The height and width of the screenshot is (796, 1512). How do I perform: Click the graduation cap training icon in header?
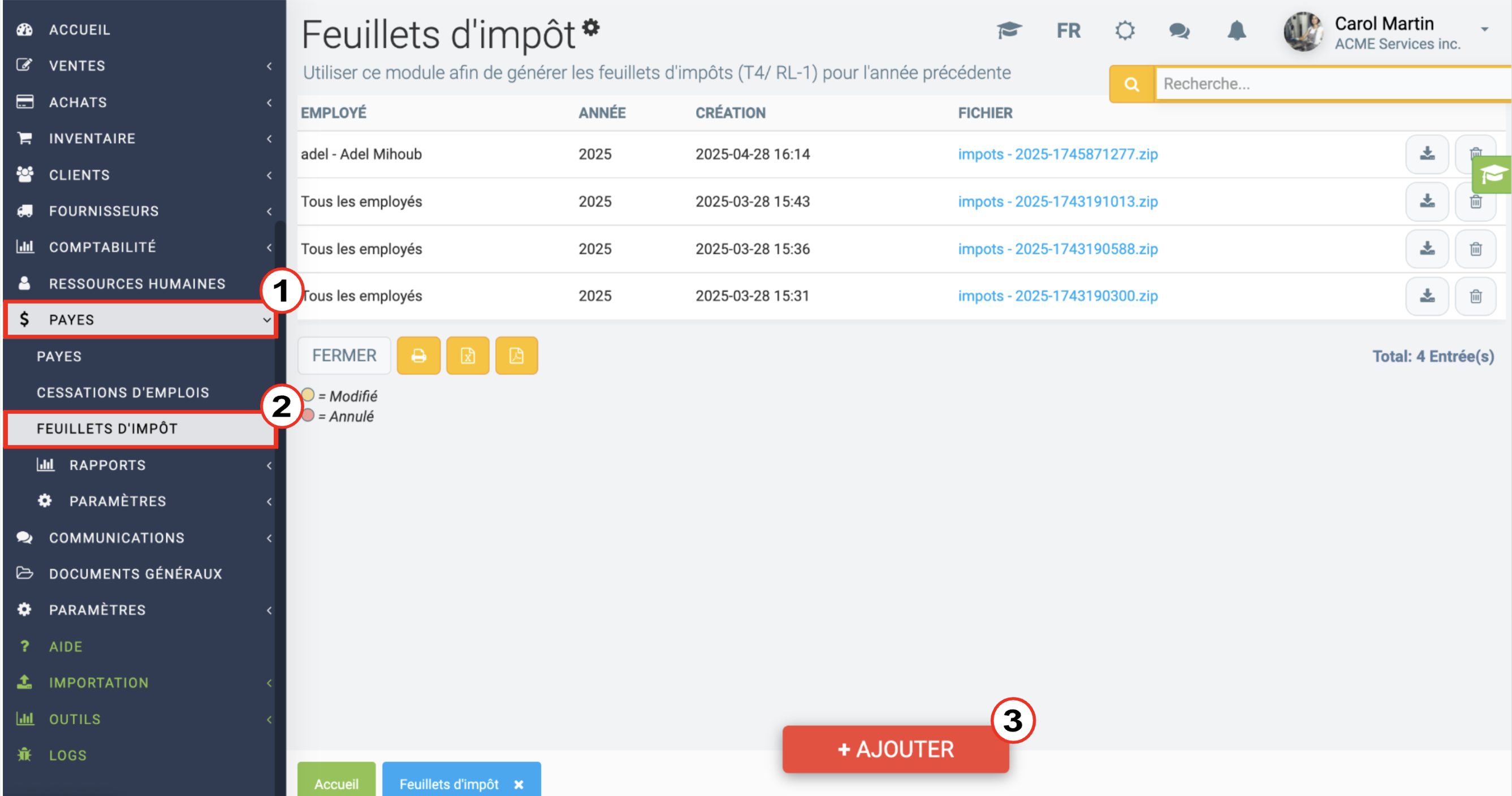tap(1009, 30)
